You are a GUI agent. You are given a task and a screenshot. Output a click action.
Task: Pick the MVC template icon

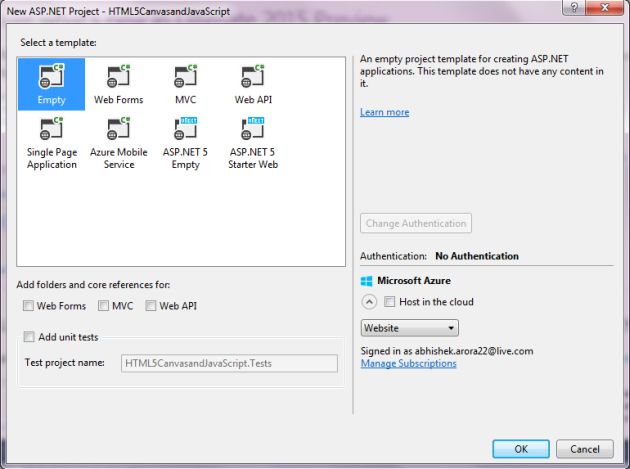(186, 76)
